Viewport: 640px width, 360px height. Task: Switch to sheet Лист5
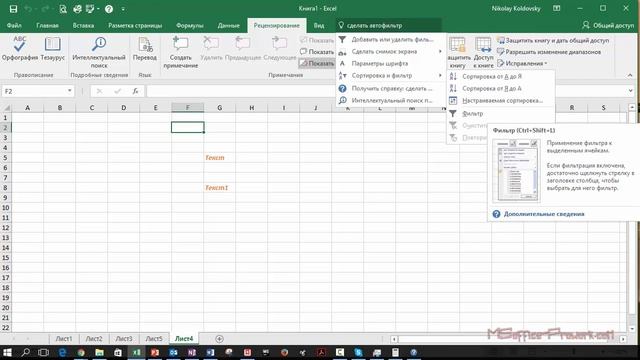[154, 339]
